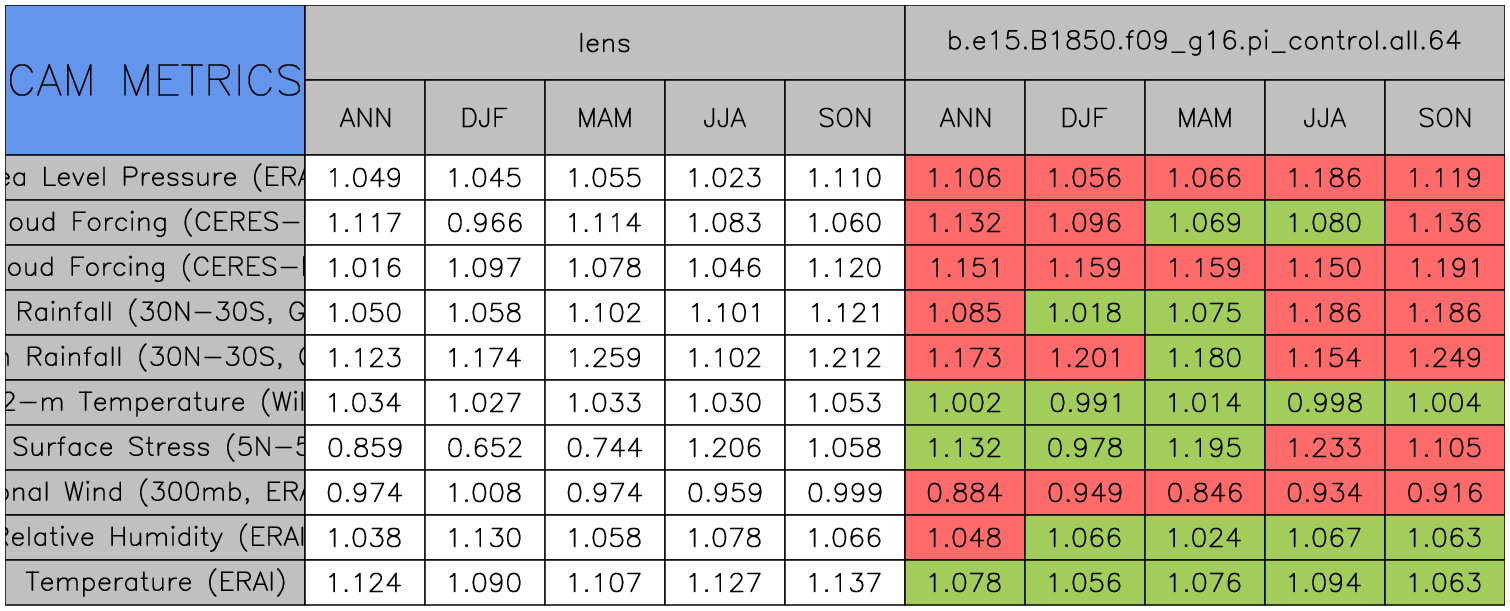Click the red cell showing 1.249

(x=1445, y=357)
